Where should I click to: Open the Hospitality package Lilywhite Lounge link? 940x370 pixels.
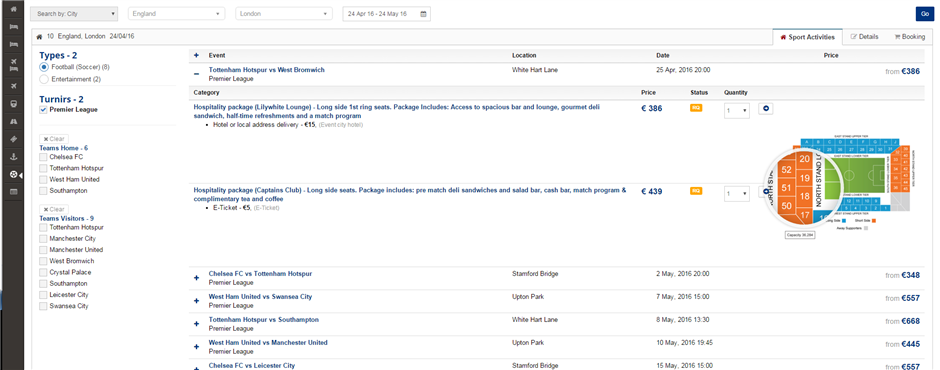pyautogui.click(x=396, y=111)
